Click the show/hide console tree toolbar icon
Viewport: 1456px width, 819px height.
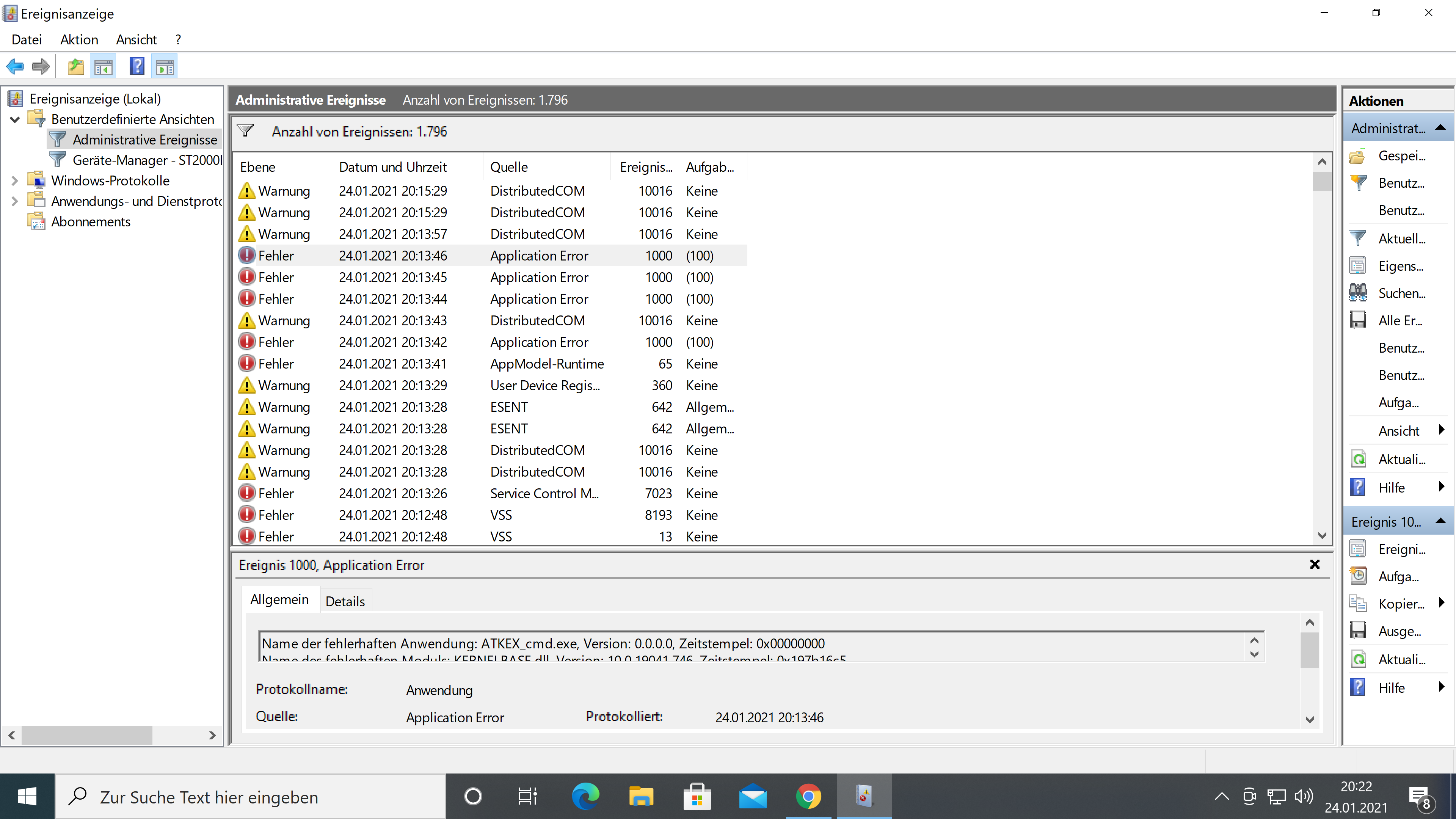point(104,67)
